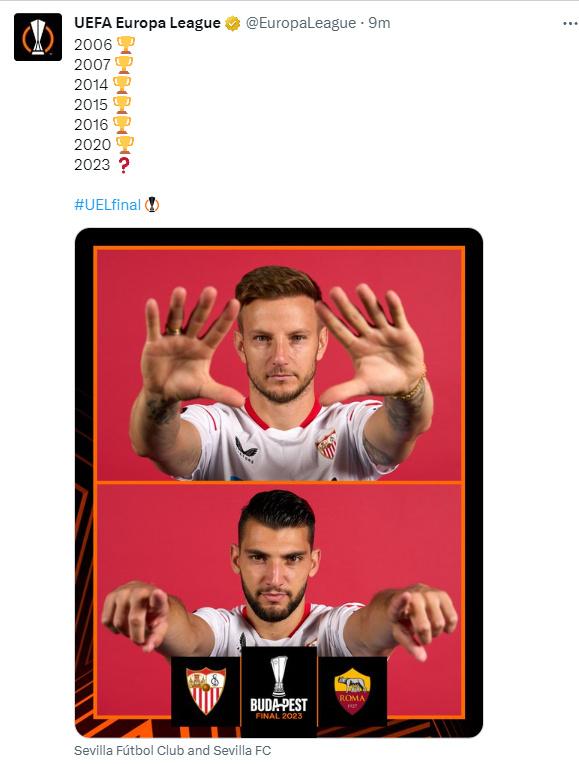Click the UEFA Europa League display name
Screen dimensions: 579x764
[147, 23]
